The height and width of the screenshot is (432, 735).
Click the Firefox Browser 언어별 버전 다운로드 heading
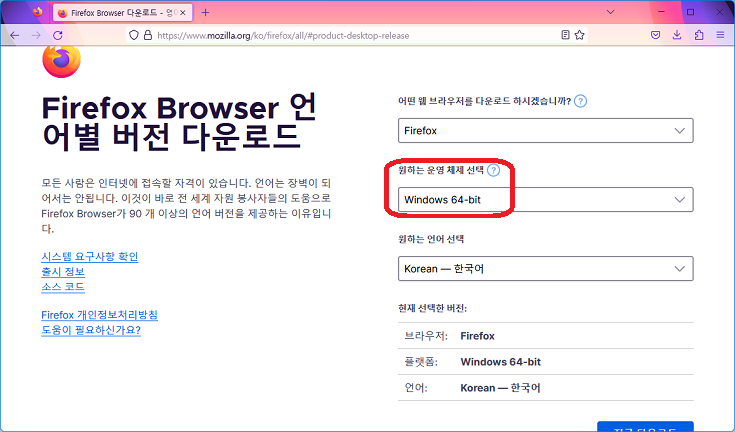[179, 122]
